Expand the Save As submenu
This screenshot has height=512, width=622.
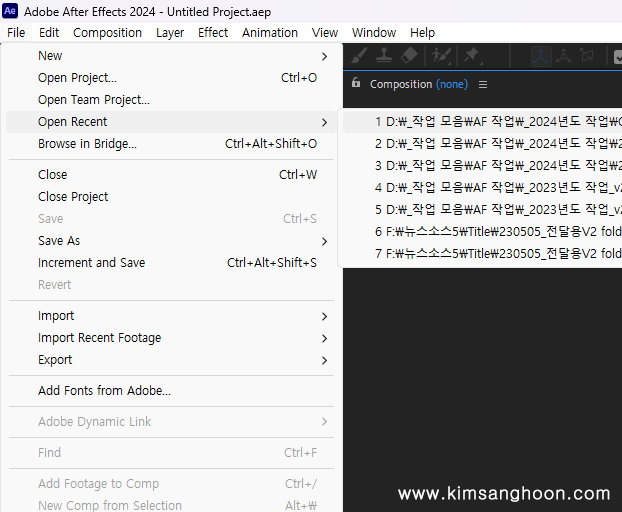(x=171, y=241)
